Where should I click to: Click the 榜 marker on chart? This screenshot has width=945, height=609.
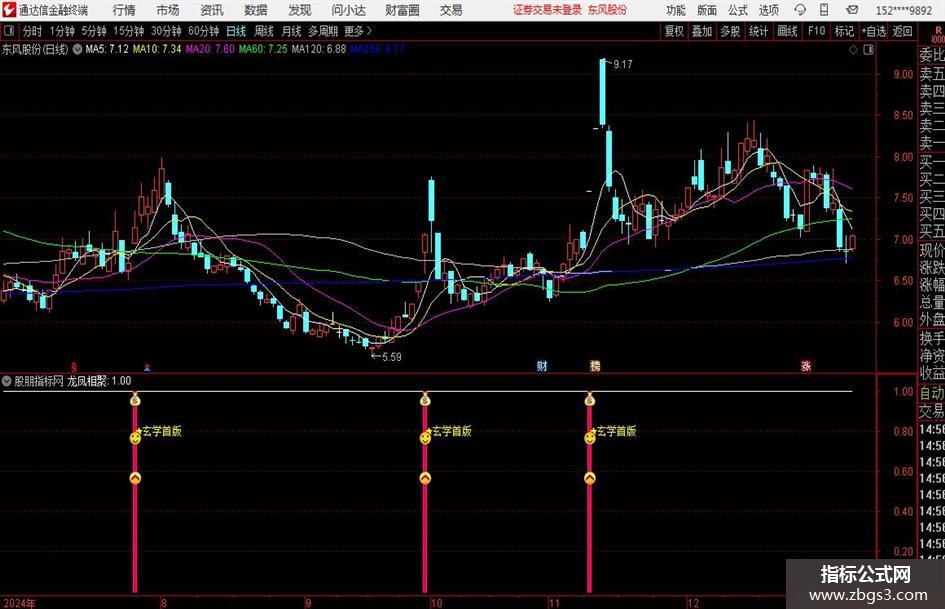(595, 366)
